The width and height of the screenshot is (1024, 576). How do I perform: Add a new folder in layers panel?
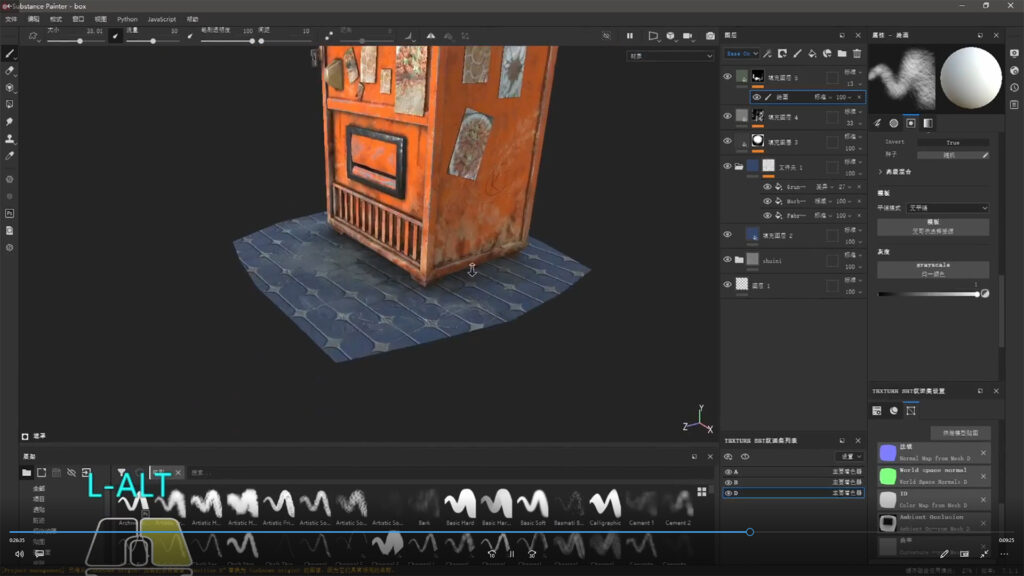coord(842,53)
